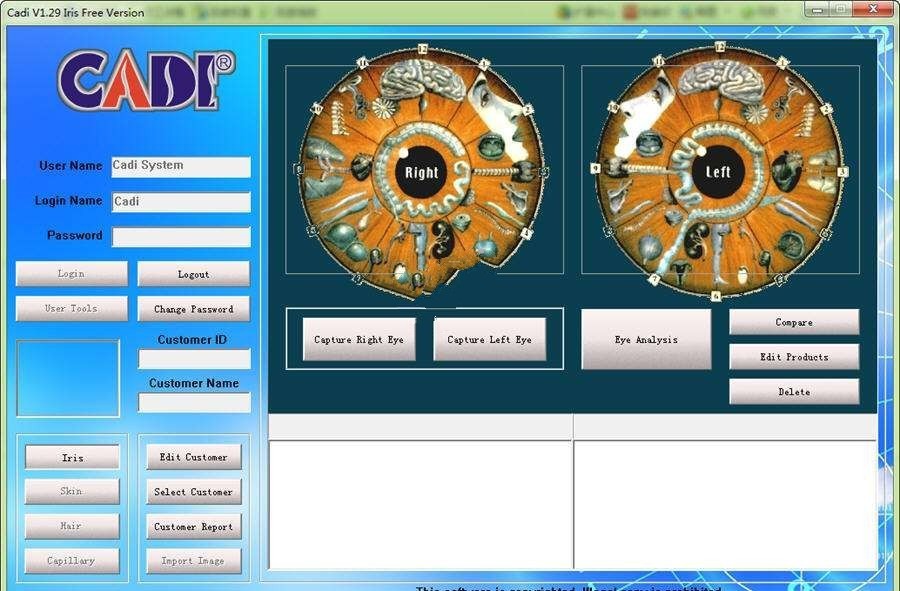This screenshot has height=591, width=900.
Task: Minimize the Cadi window
Action: click(818, 9)
